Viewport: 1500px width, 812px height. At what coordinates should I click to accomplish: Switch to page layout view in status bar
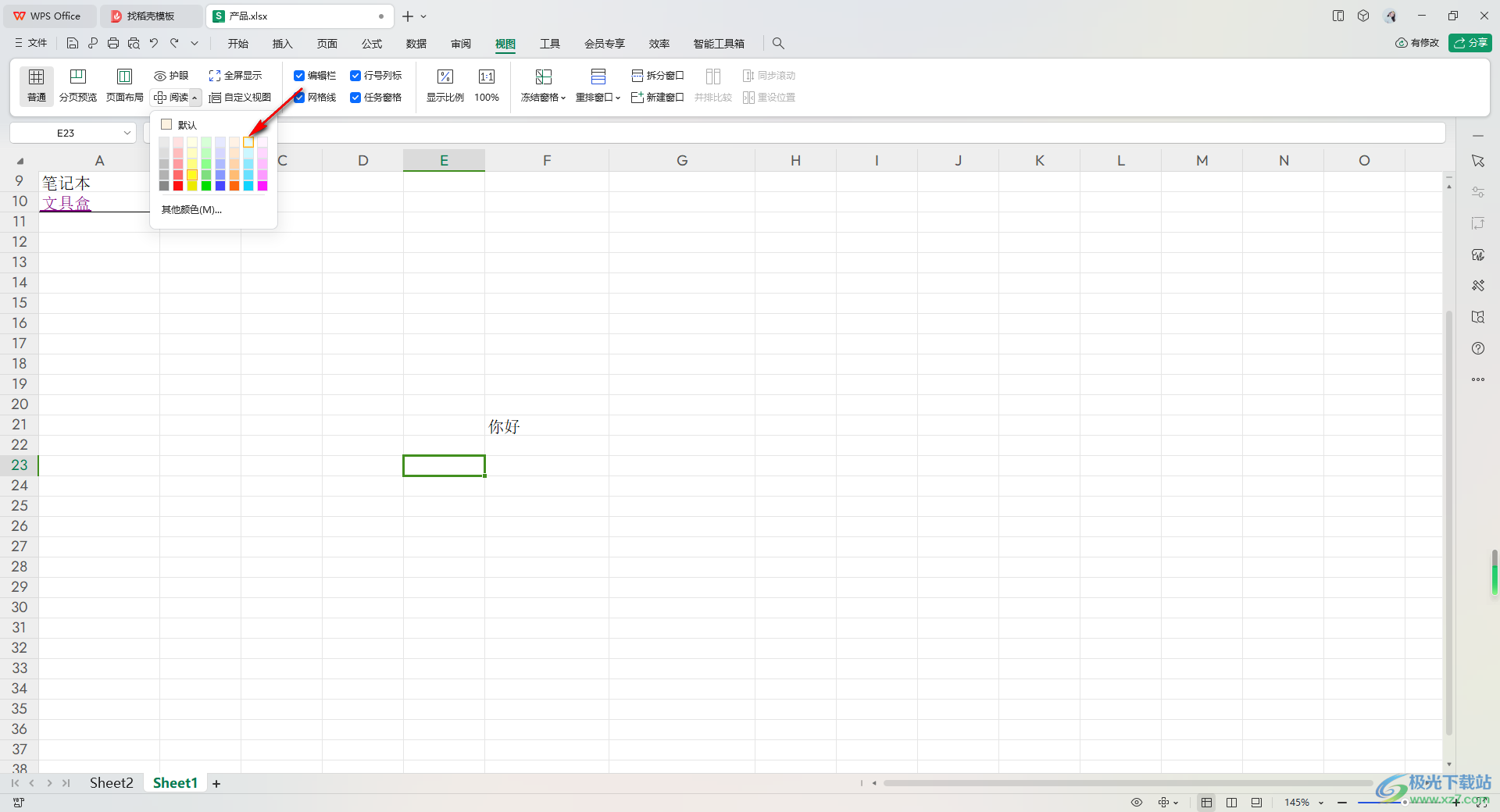1232,803
